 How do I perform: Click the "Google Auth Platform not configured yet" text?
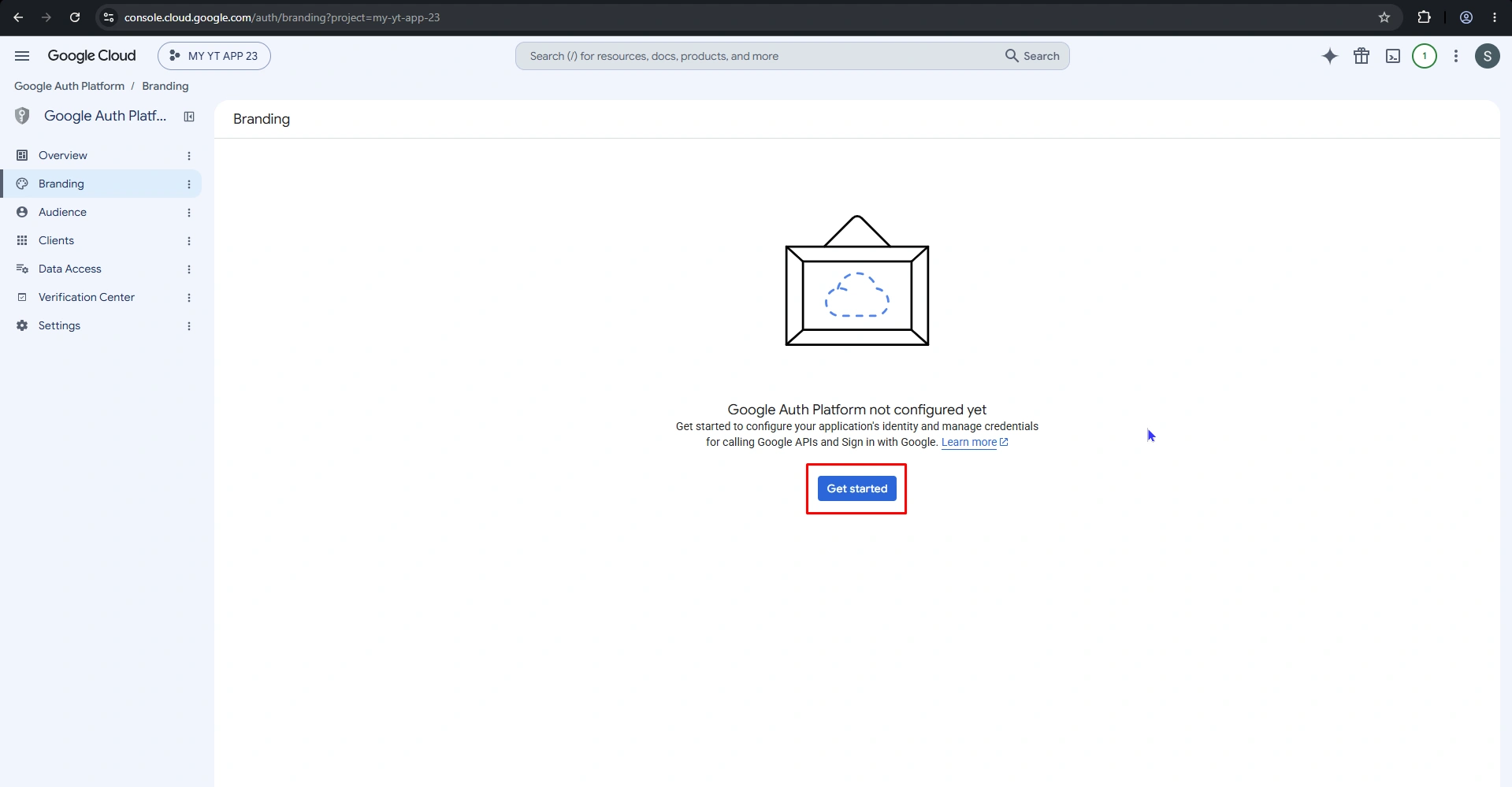pyautogui.click(x=857, y=410)
